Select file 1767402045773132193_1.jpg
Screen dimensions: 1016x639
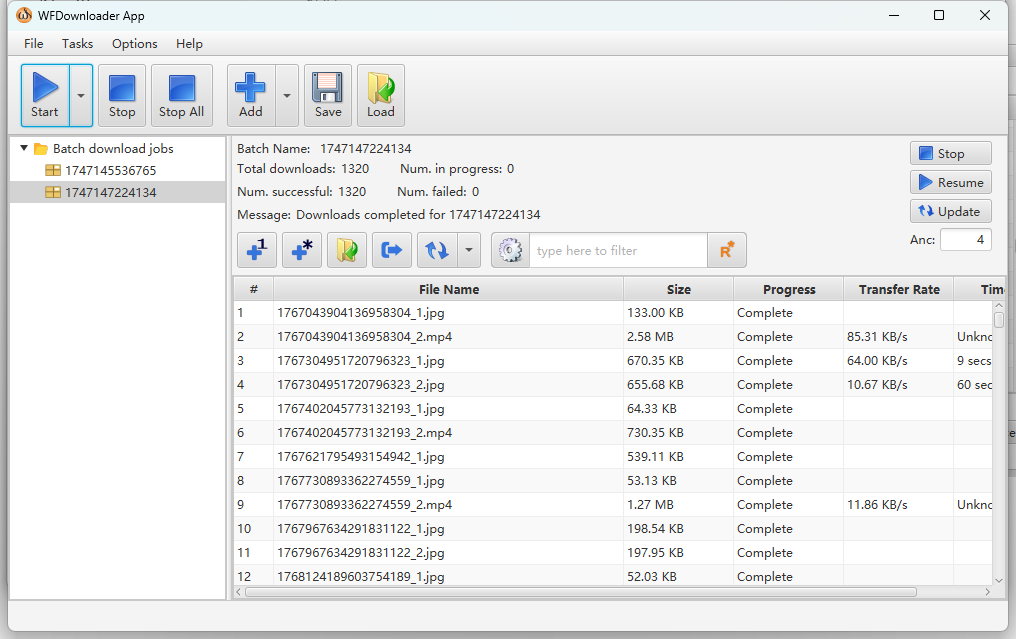[361, 408]
